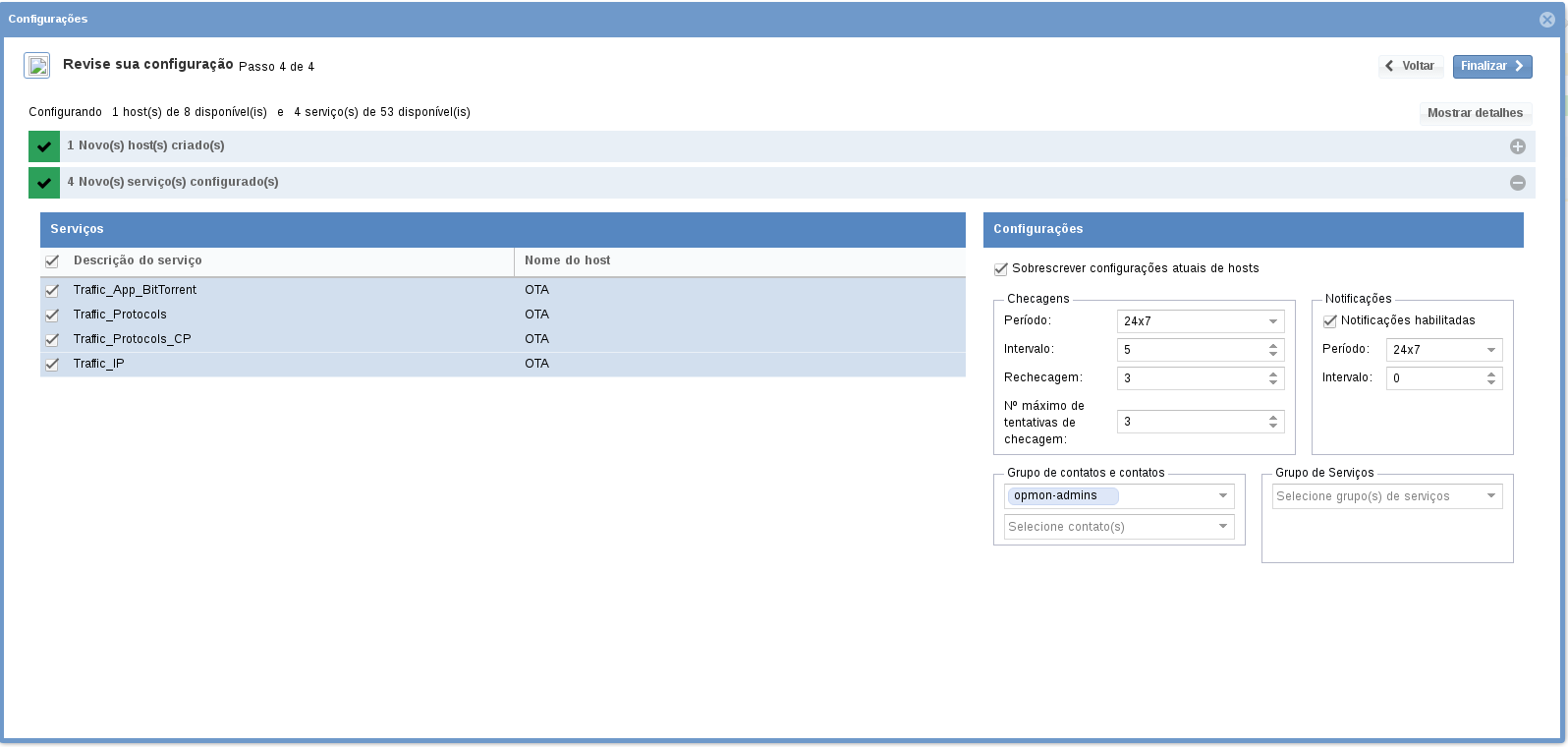Click green checkmark beside services configured row
The image size is (1568, 747).
click(44, 183)
